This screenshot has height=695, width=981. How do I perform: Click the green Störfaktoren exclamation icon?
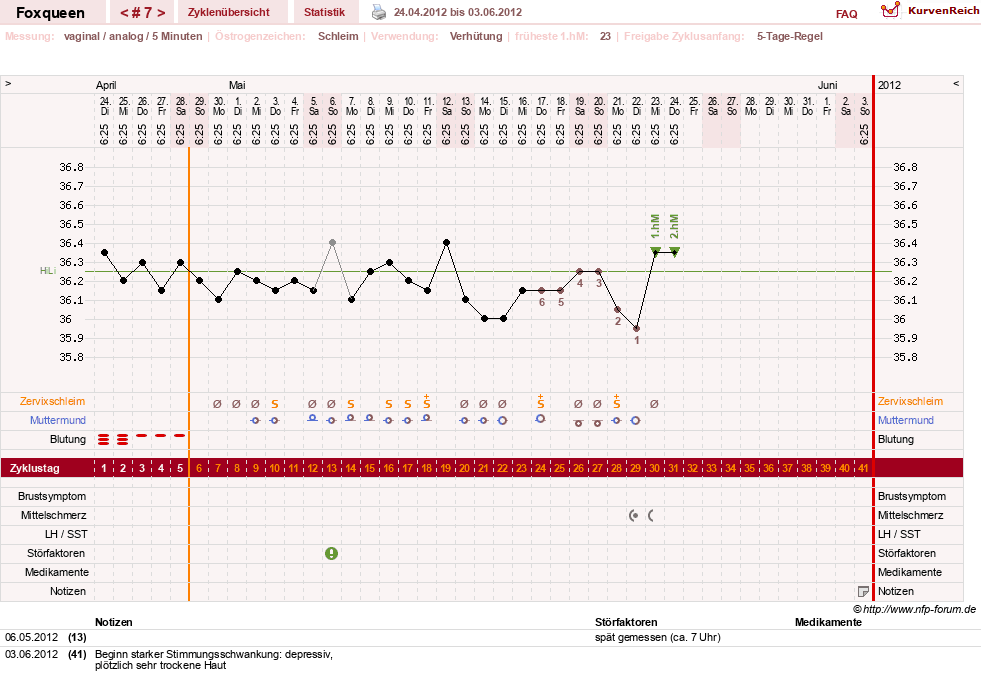pyautogui.click(x=332, y=553)
